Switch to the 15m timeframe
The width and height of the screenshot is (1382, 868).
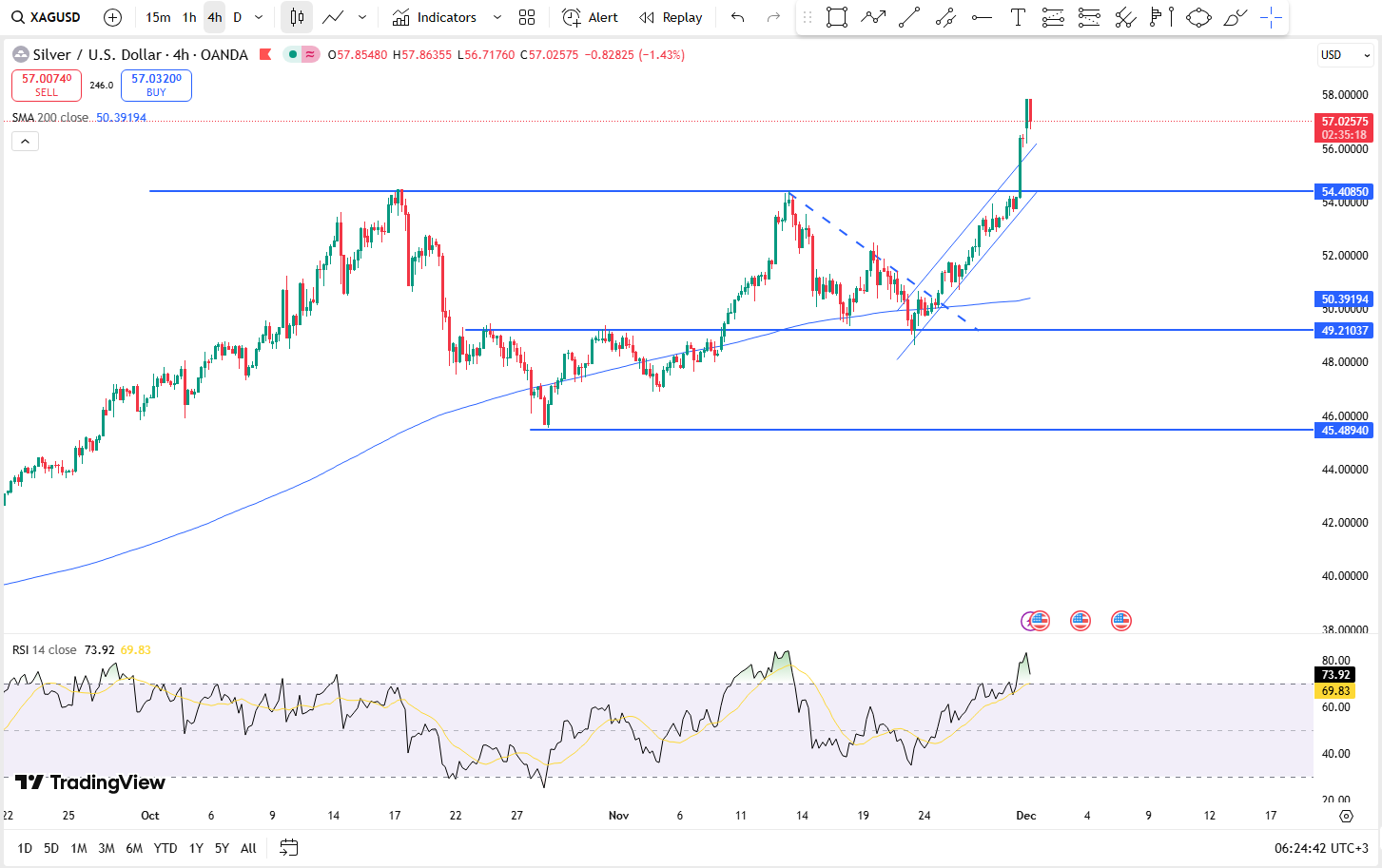coord(158,17)
